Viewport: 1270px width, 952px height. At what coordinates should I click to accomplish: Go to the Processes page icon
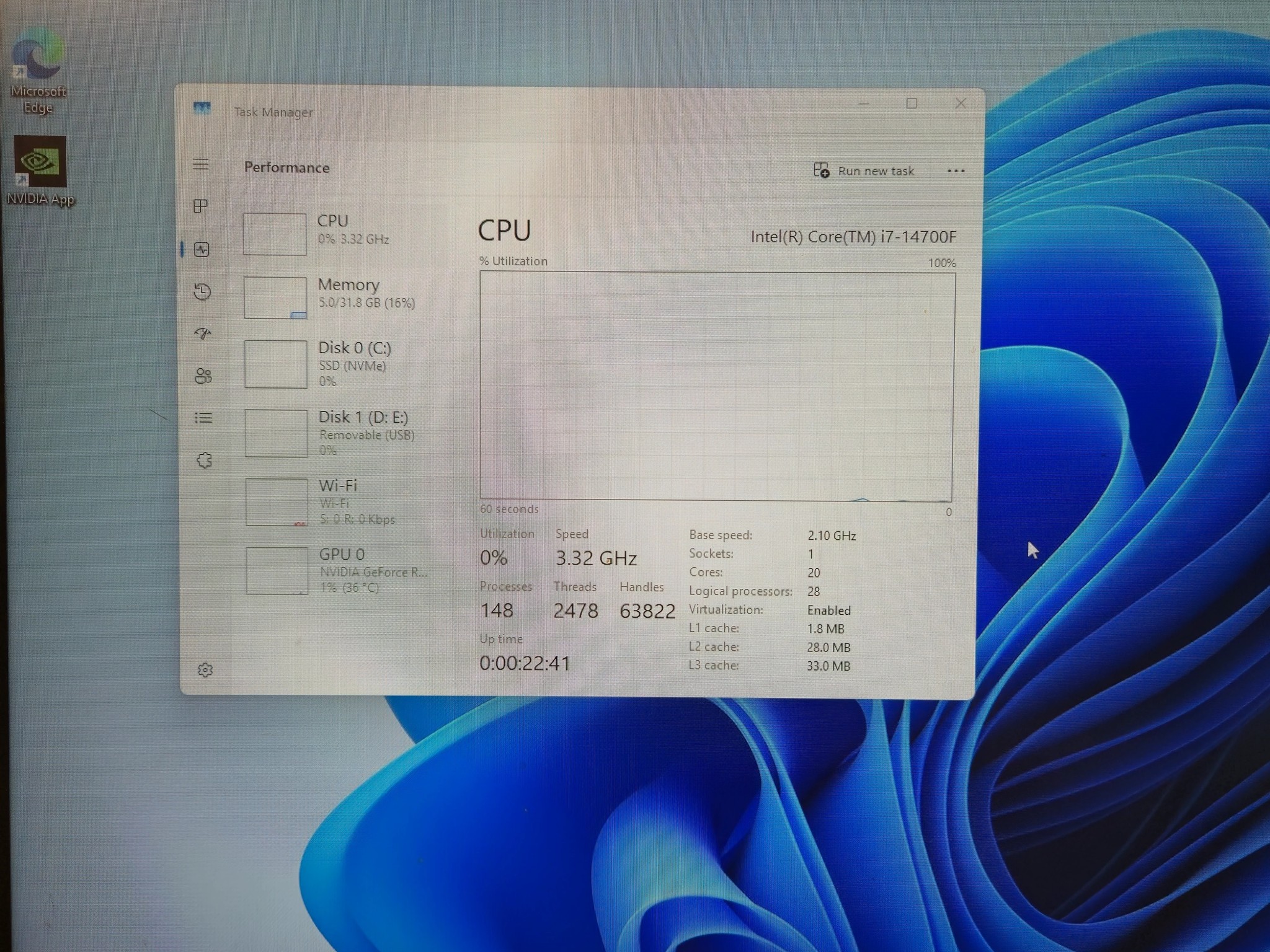pos(200,206)
